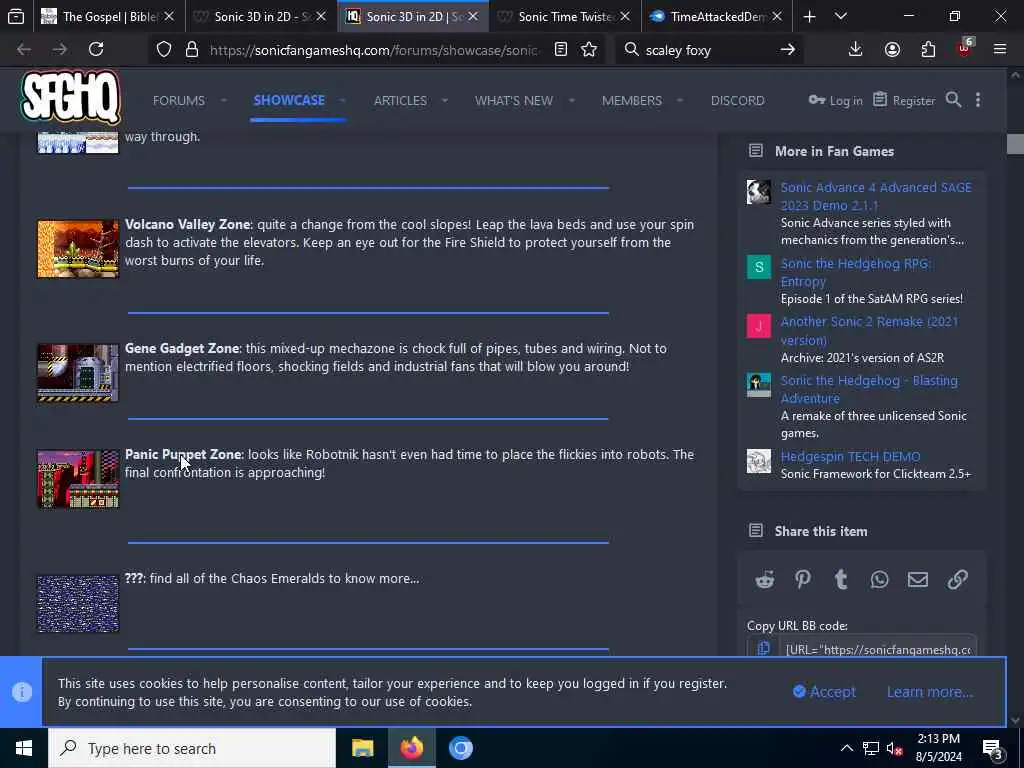Expand the Forums menu dropdown arrow
Screen dimensions: 1024x768
point(223,101)
